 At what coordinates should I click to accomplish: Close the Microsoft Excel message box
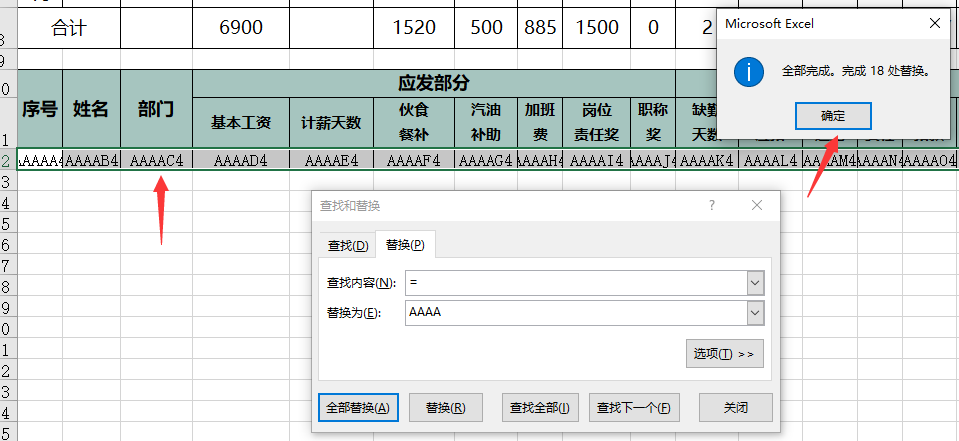[x=934, y=22]
